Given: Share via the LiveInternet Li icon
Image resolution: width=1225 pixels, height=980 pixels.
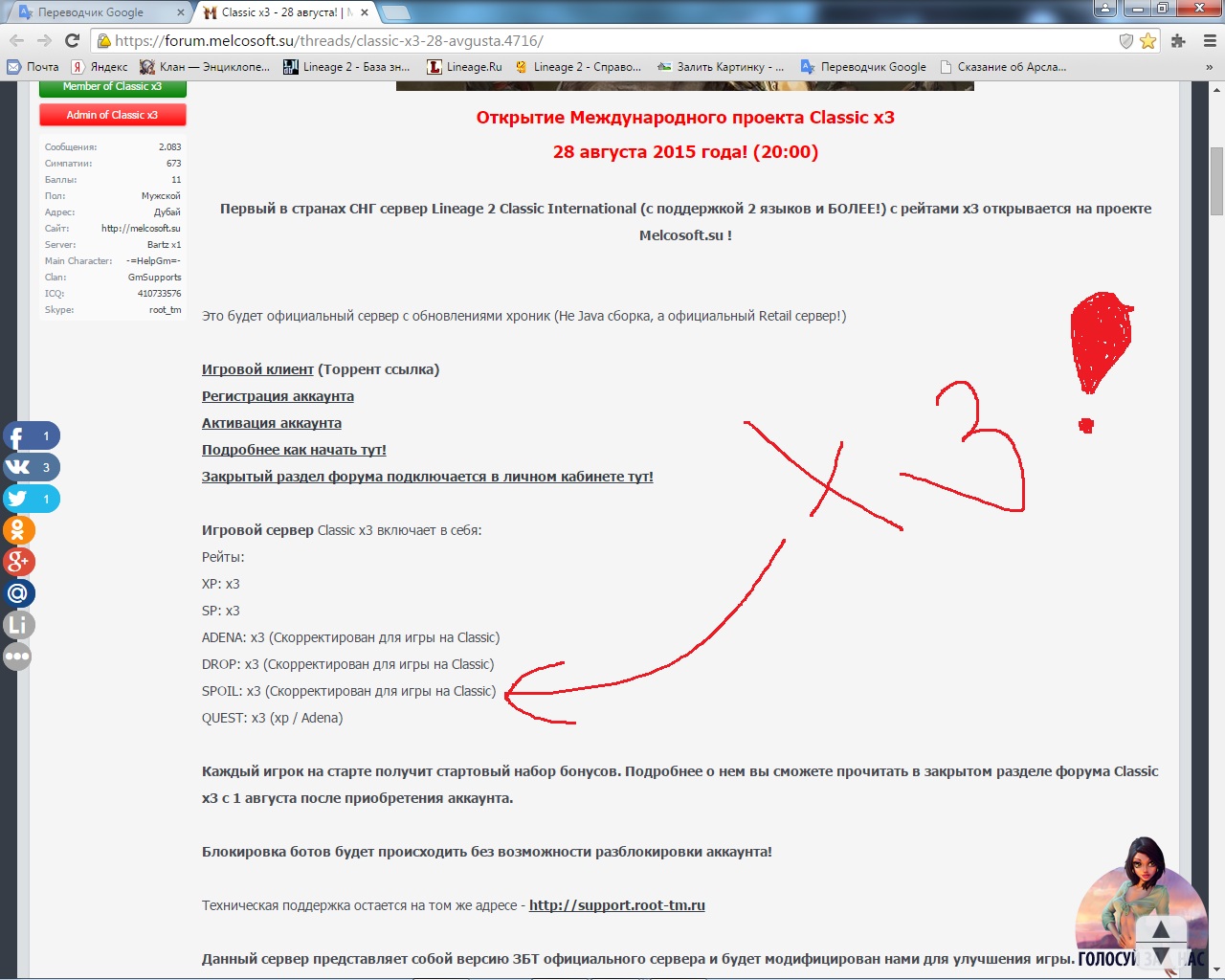Looking at the screenshot, I should (x=17, y=625).
